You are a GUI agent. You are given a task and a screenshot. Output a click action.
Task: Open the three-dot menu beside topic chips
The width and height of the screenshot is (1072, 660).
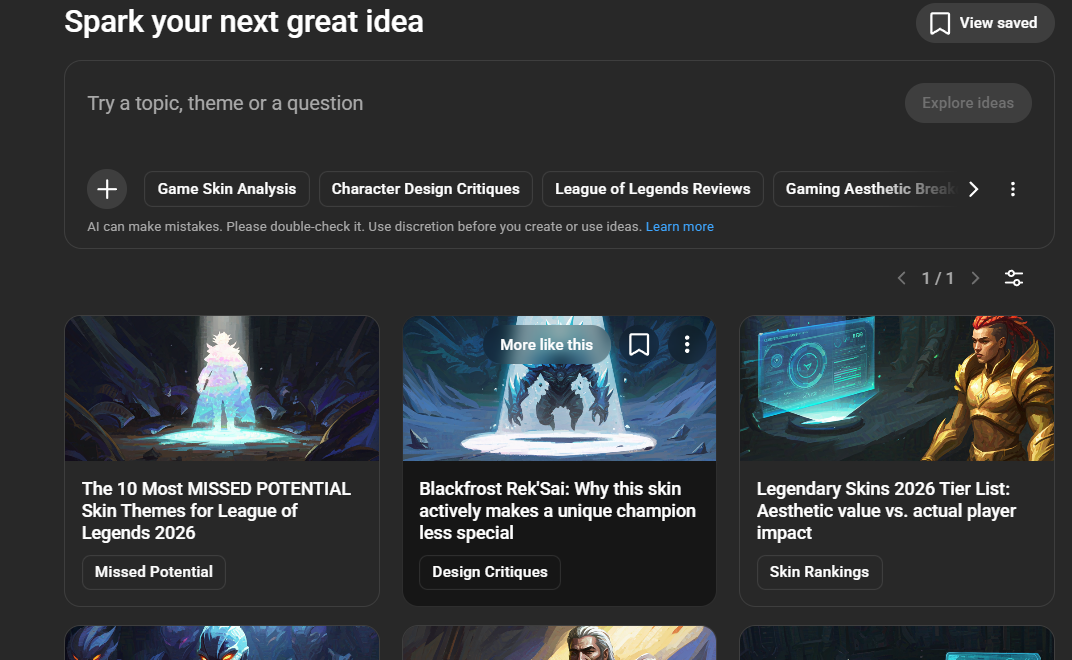pyautogui.click(x=1013, y=189)
